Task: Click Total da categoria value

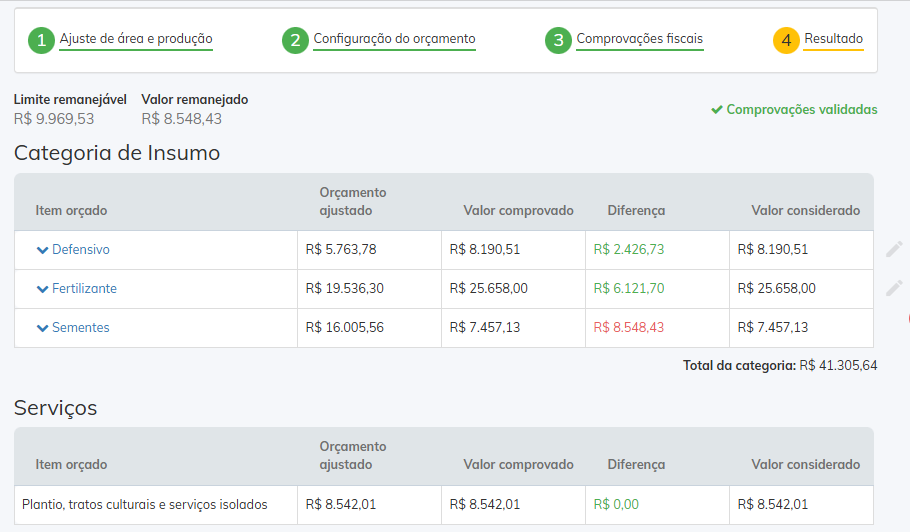Action: (838, 365)
